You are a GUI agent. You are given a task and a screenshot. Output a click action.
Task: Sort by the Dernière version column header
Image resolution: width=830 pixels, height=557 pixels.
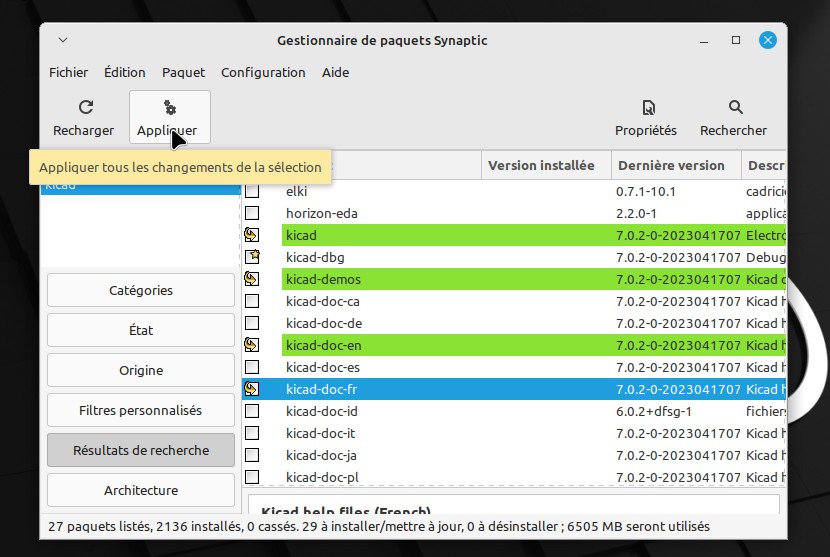point(676,166)
